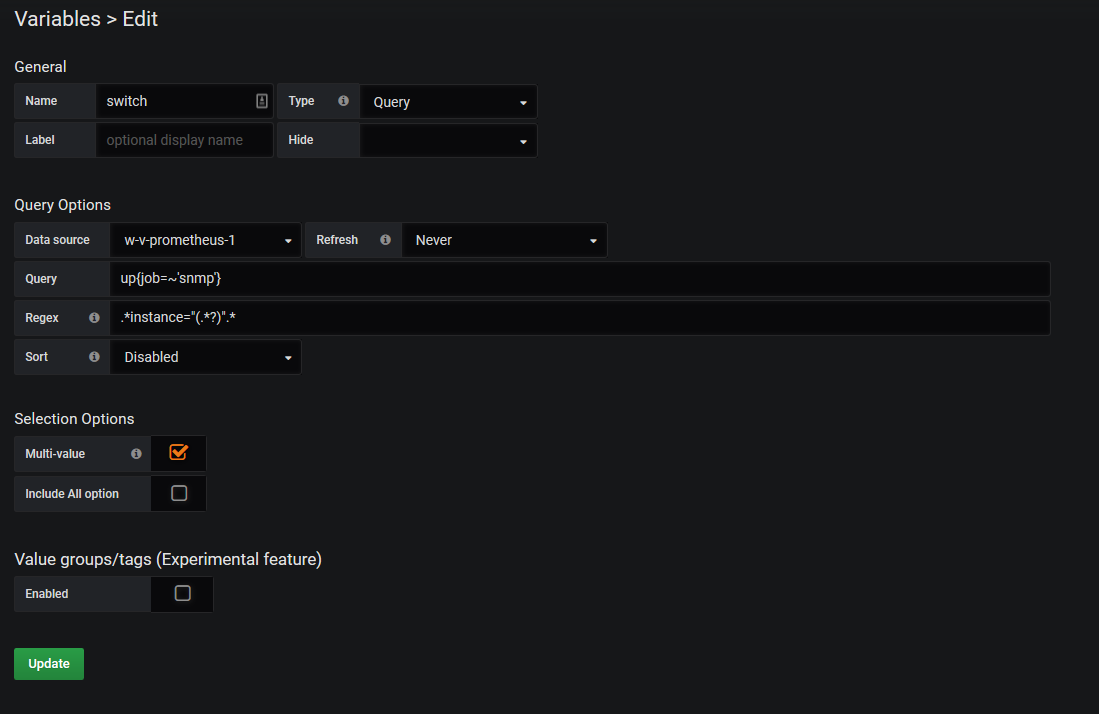Screen dimensions: 1099x714
Task: Open the Sort dropdown showing Disabled
Action: point(205,357)
